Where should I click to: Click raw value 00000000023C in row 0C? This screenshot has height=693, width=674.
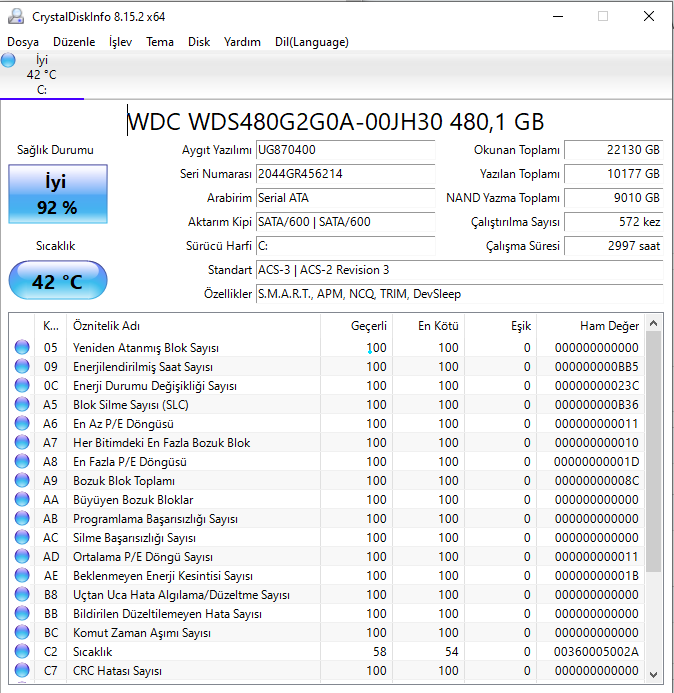[x=597, y=385]
